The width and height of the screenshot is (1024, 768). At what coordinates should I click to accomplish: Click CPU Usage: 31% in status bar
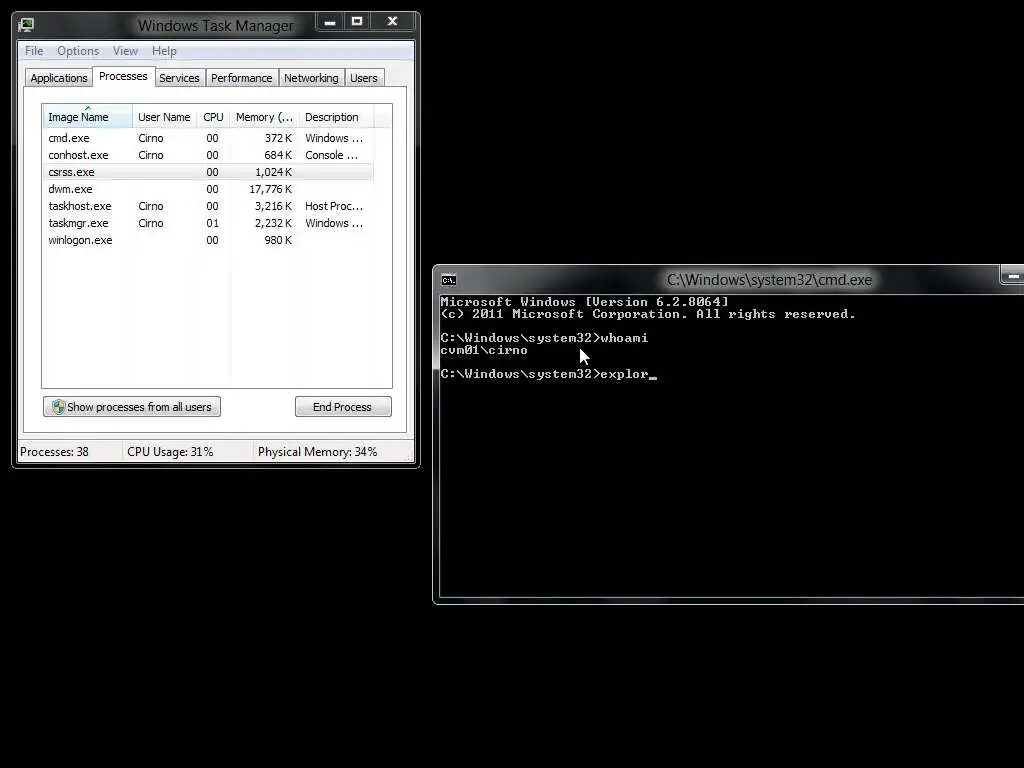point(170,452)
